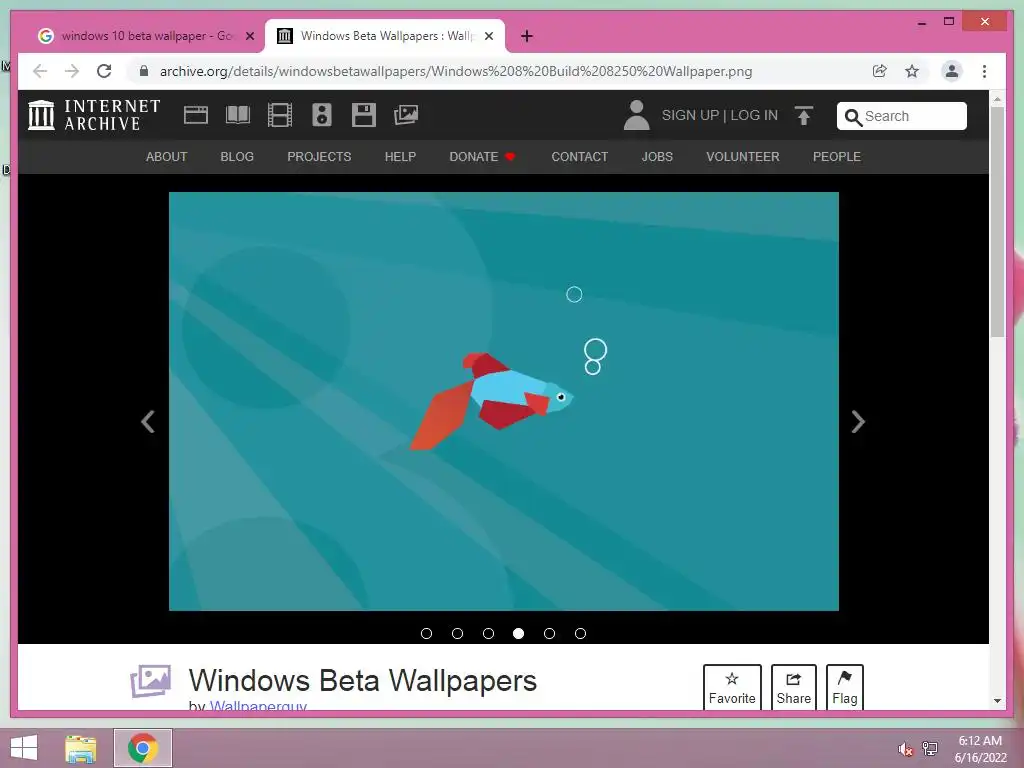
Task: Click the page scrollbar down arrow
Action: pos(997,701)
